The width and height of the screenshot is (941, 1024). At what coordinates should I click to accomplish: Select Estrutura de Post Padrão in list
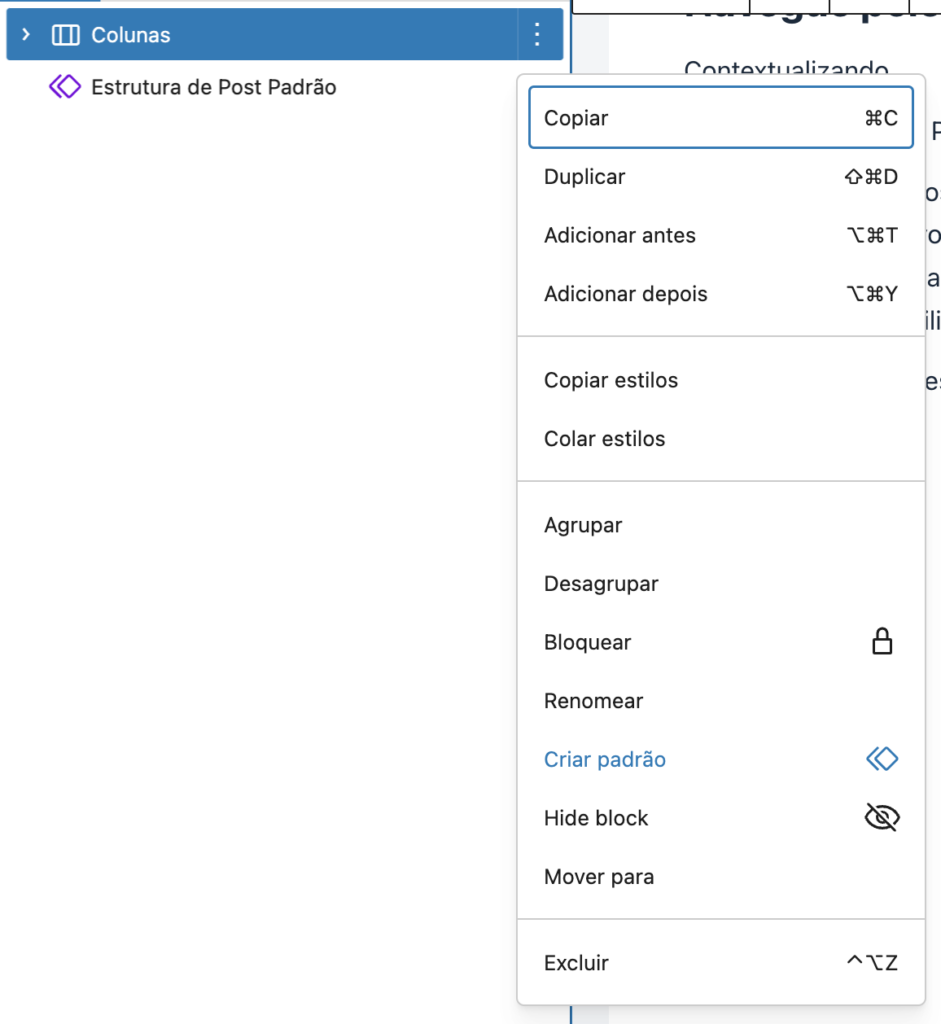coord(214,87)
